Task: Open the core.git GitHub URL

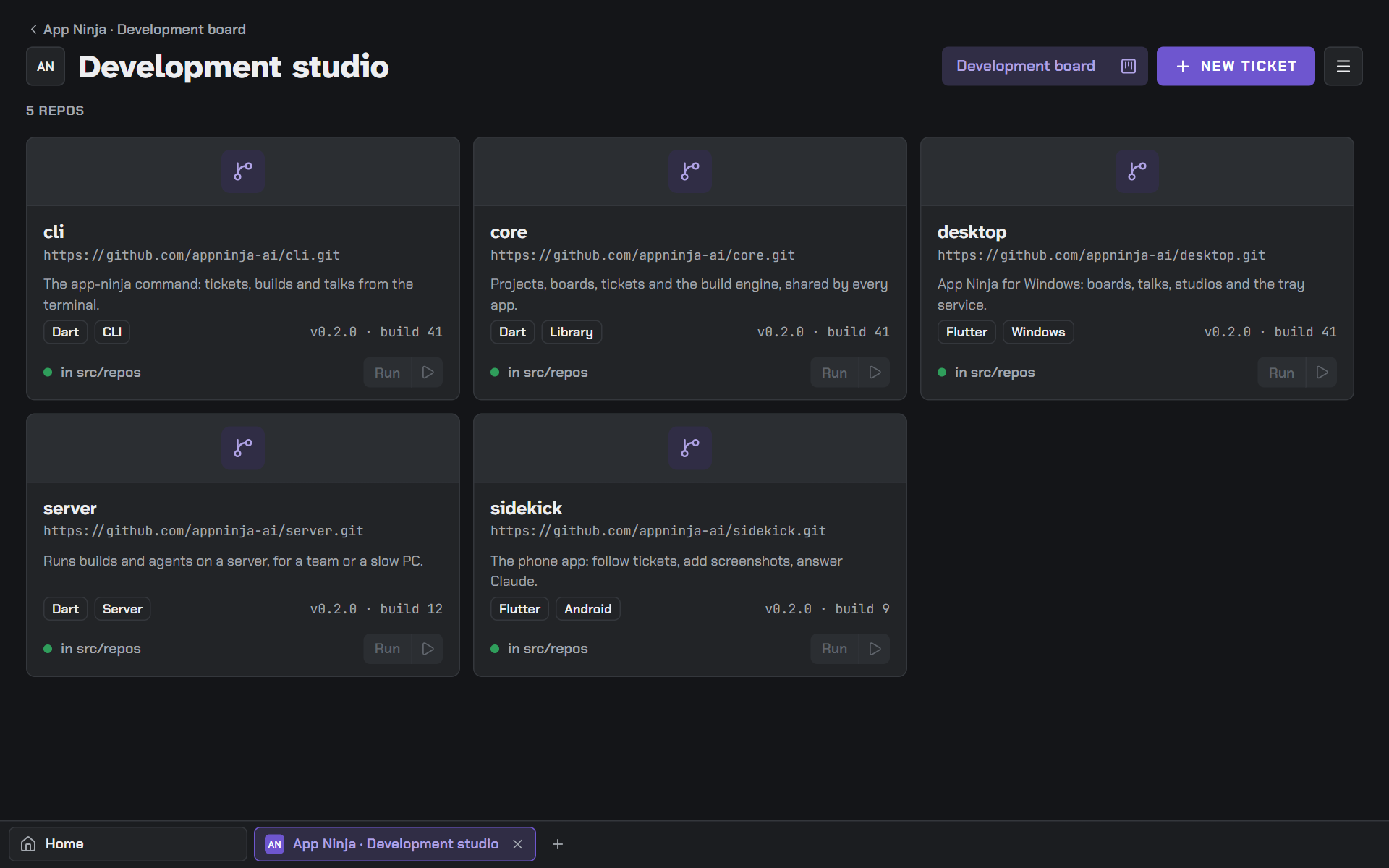Action: pyautogui.click(x=642, y=255)
